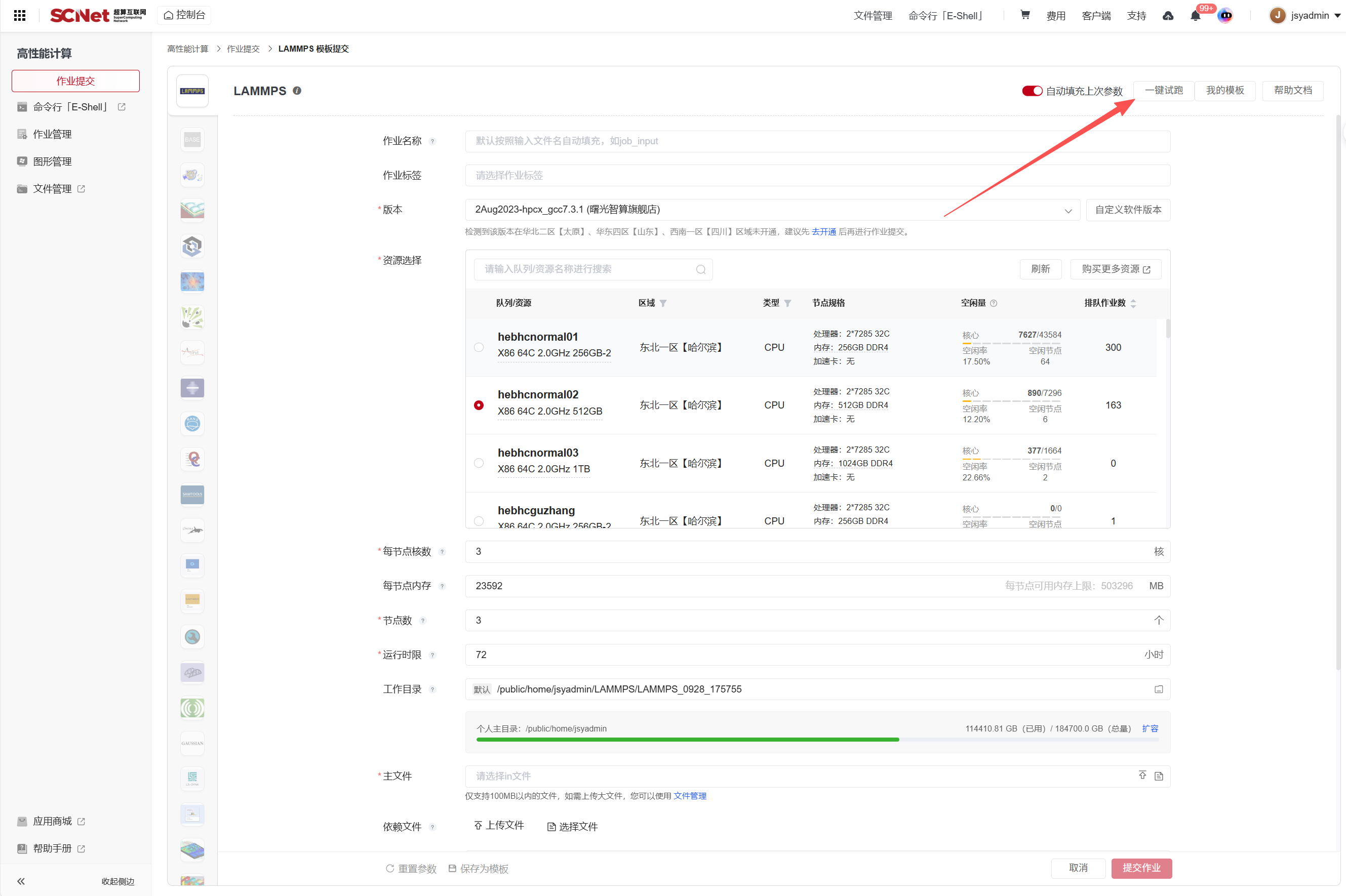Open the app grid launcher icon
Viewport: 1346px width, 896px height.
[x=19, y=15]
